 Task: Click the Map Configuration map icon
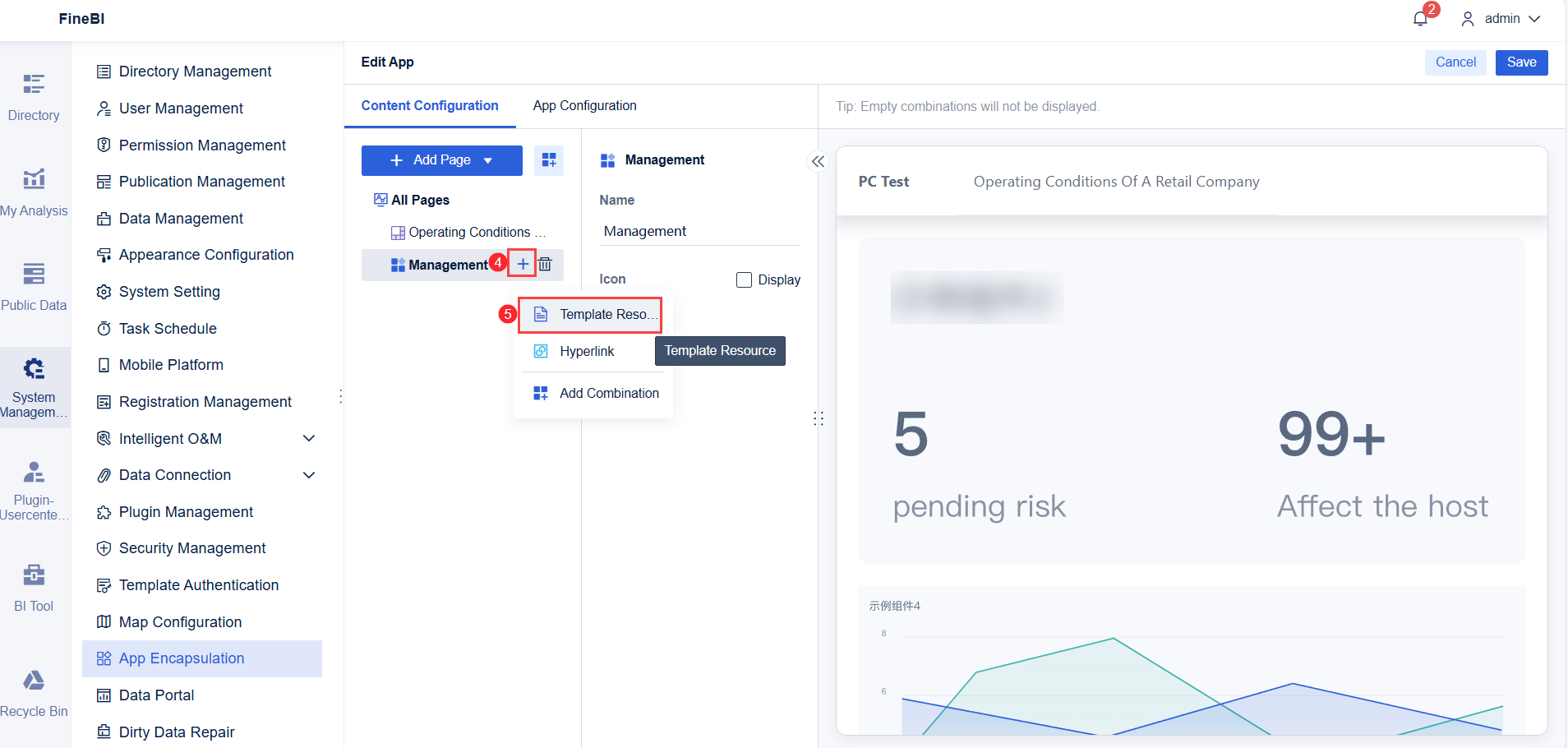pos(104,621)
